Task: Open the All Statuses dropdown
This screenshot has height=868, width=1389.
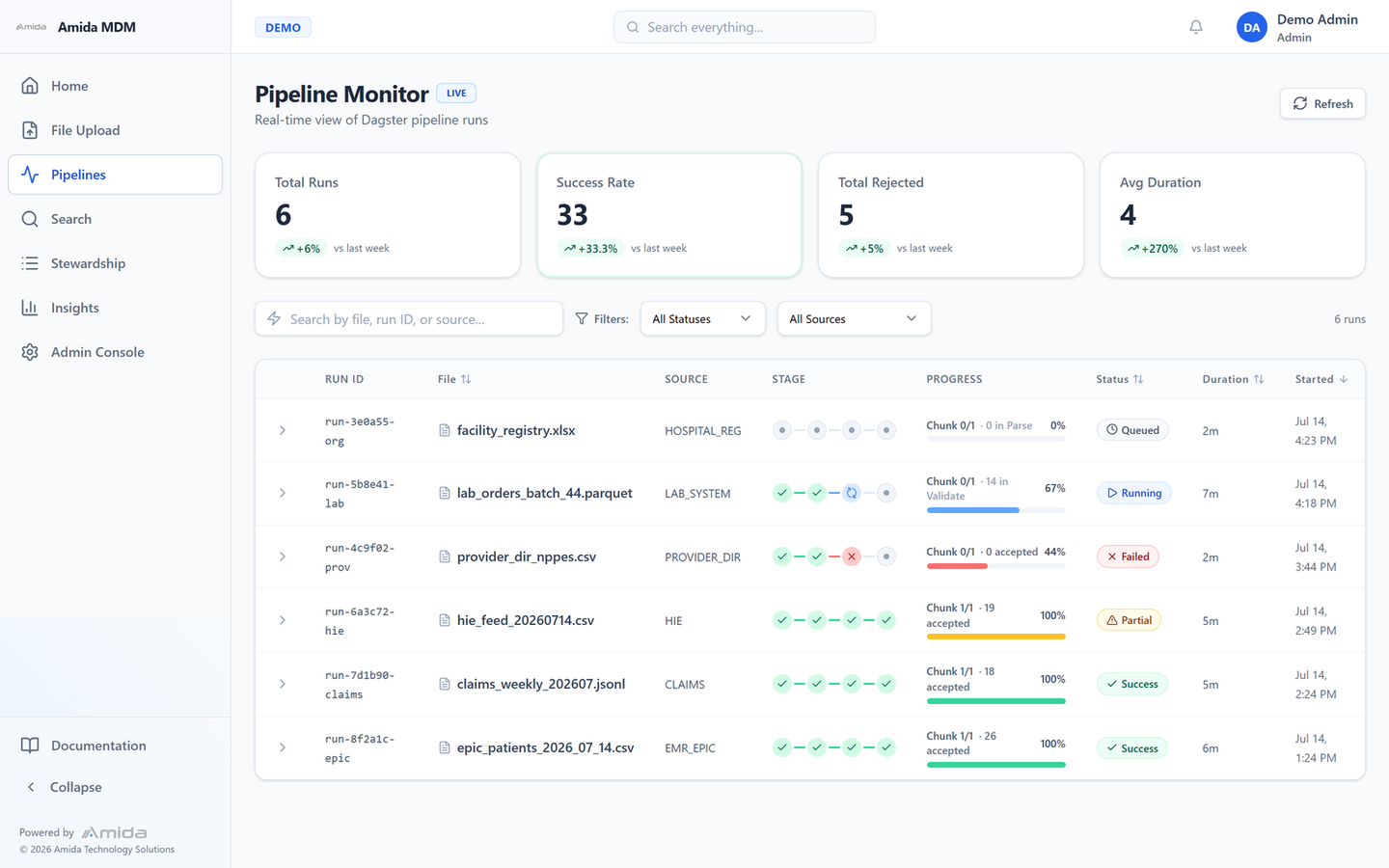Action: (702, 318)
